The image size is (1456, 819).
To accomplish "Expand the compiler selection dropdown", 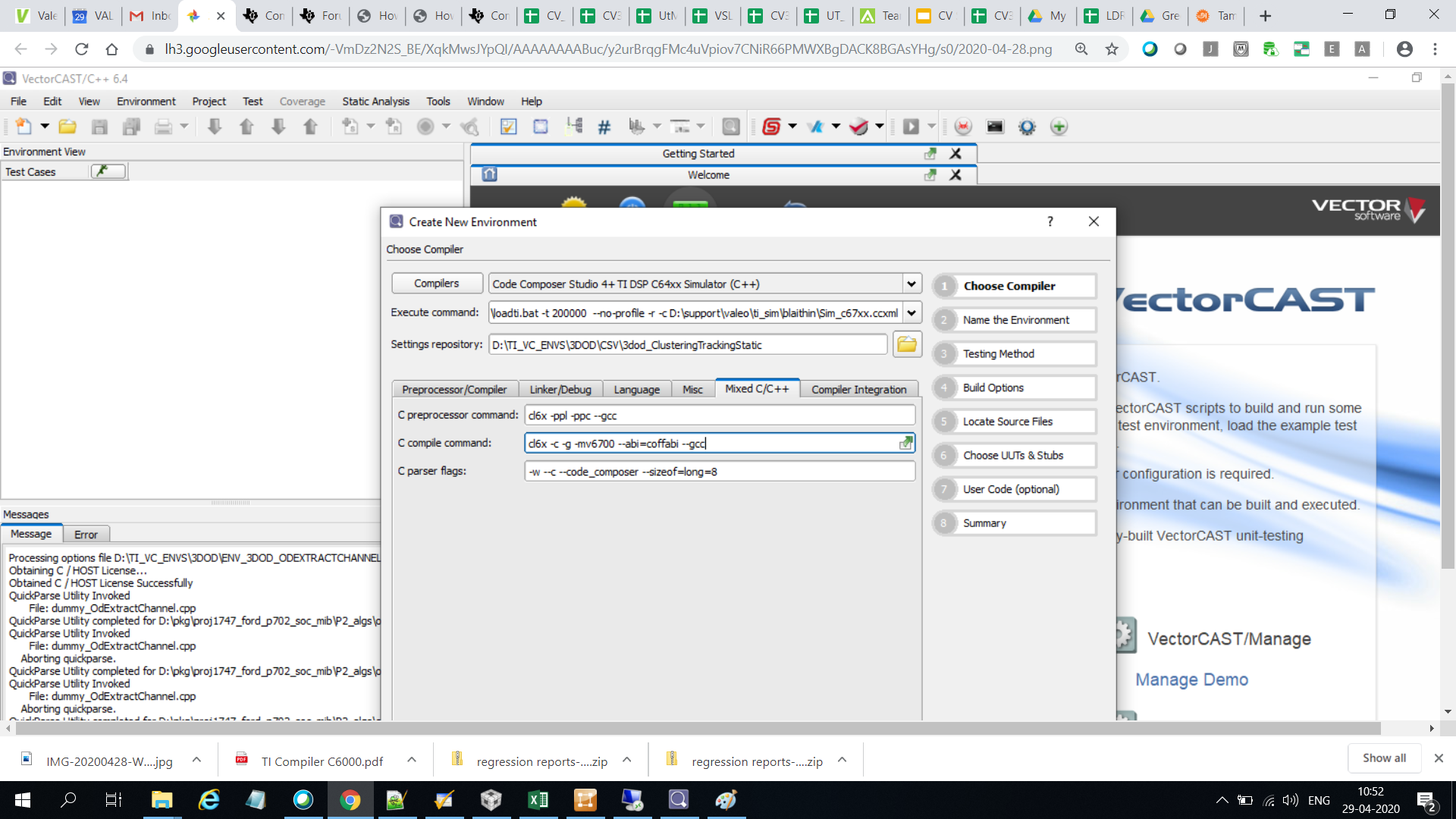I will pyautogui.click(x=912, y=284).
